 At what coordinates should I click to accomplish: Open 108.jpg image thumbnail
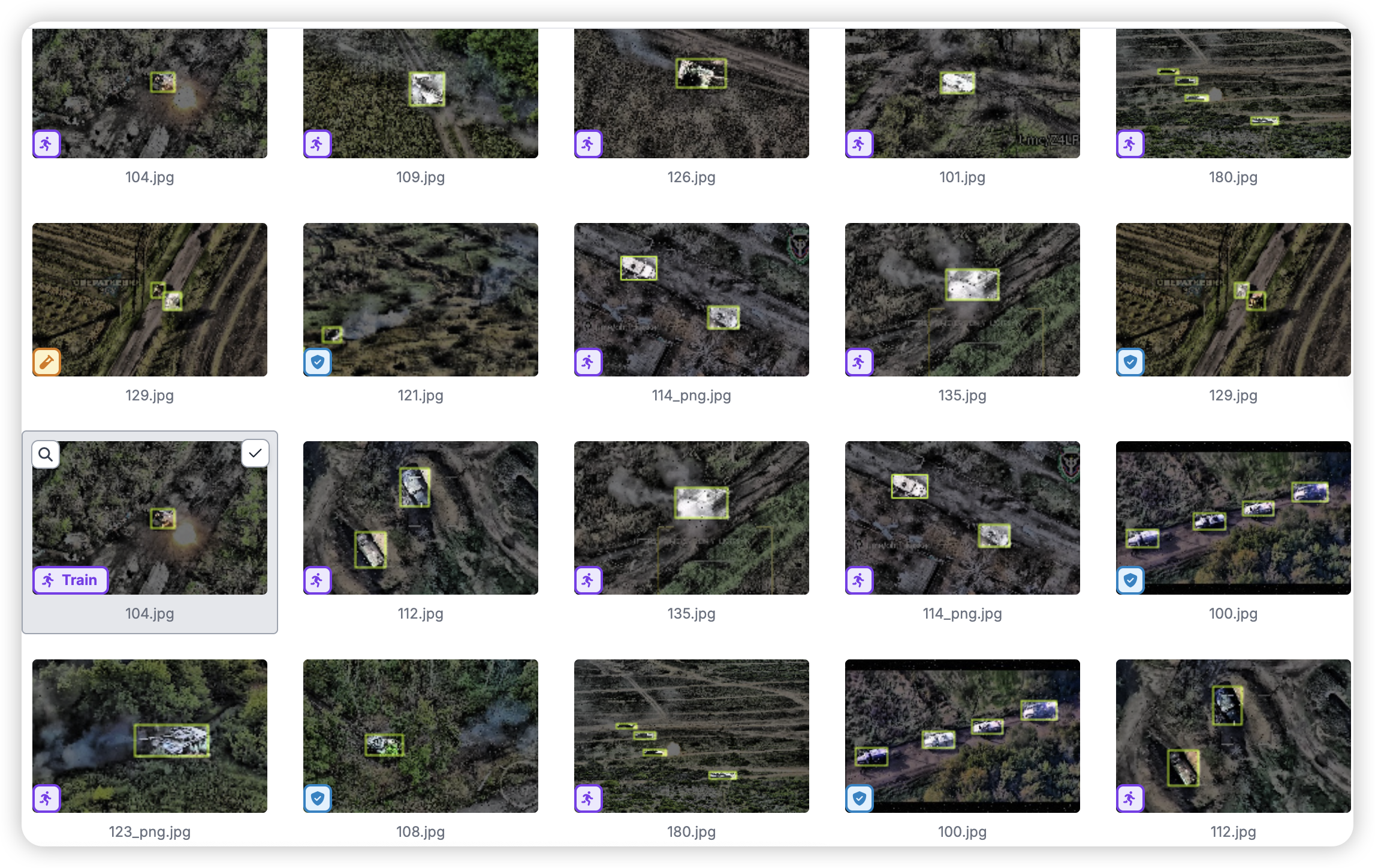[420, 736]
